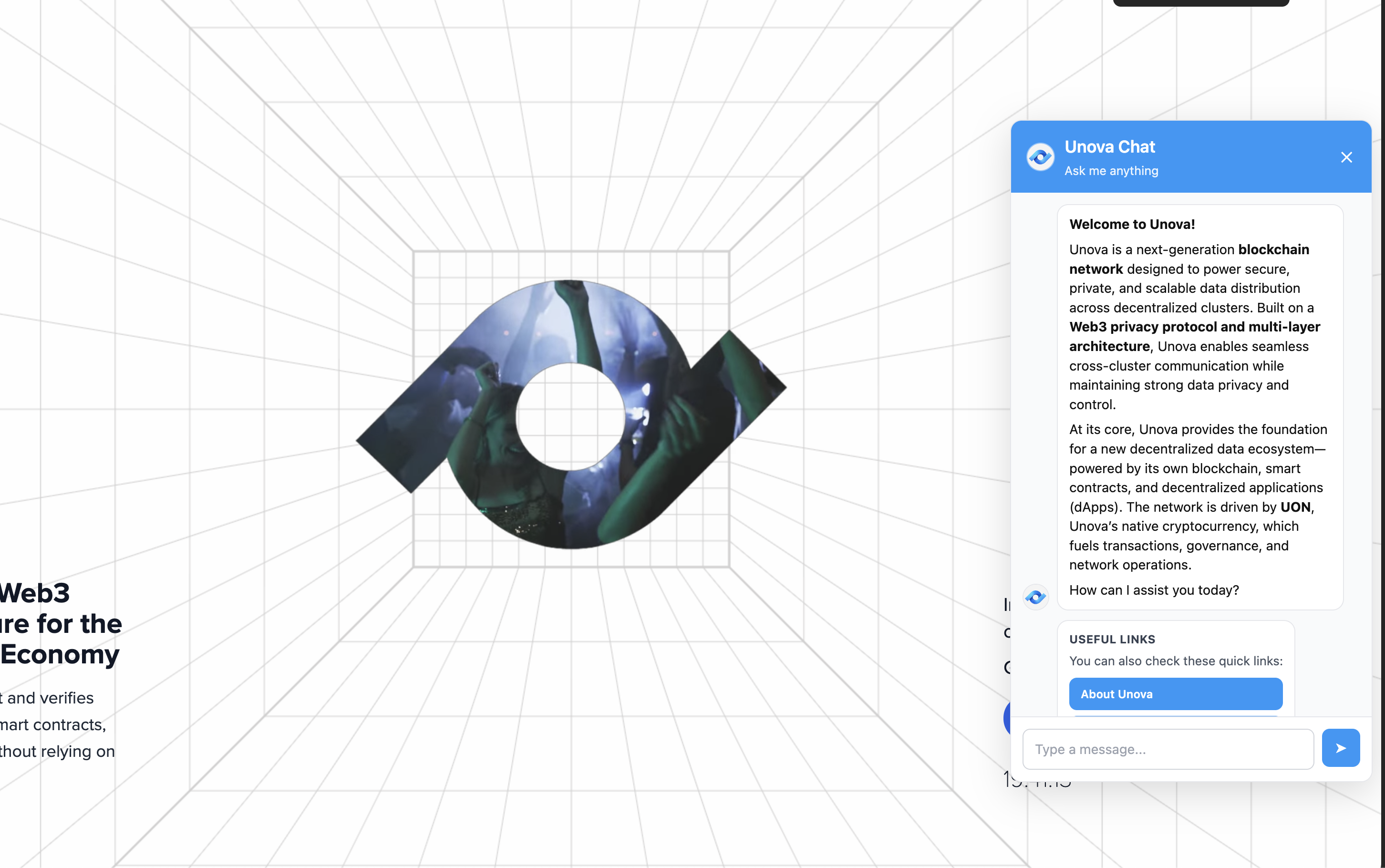Viewport: 1385px width, 868px height.
Task: Click the 'Ask me anything' subtitle
Action: pos(1111,171)
